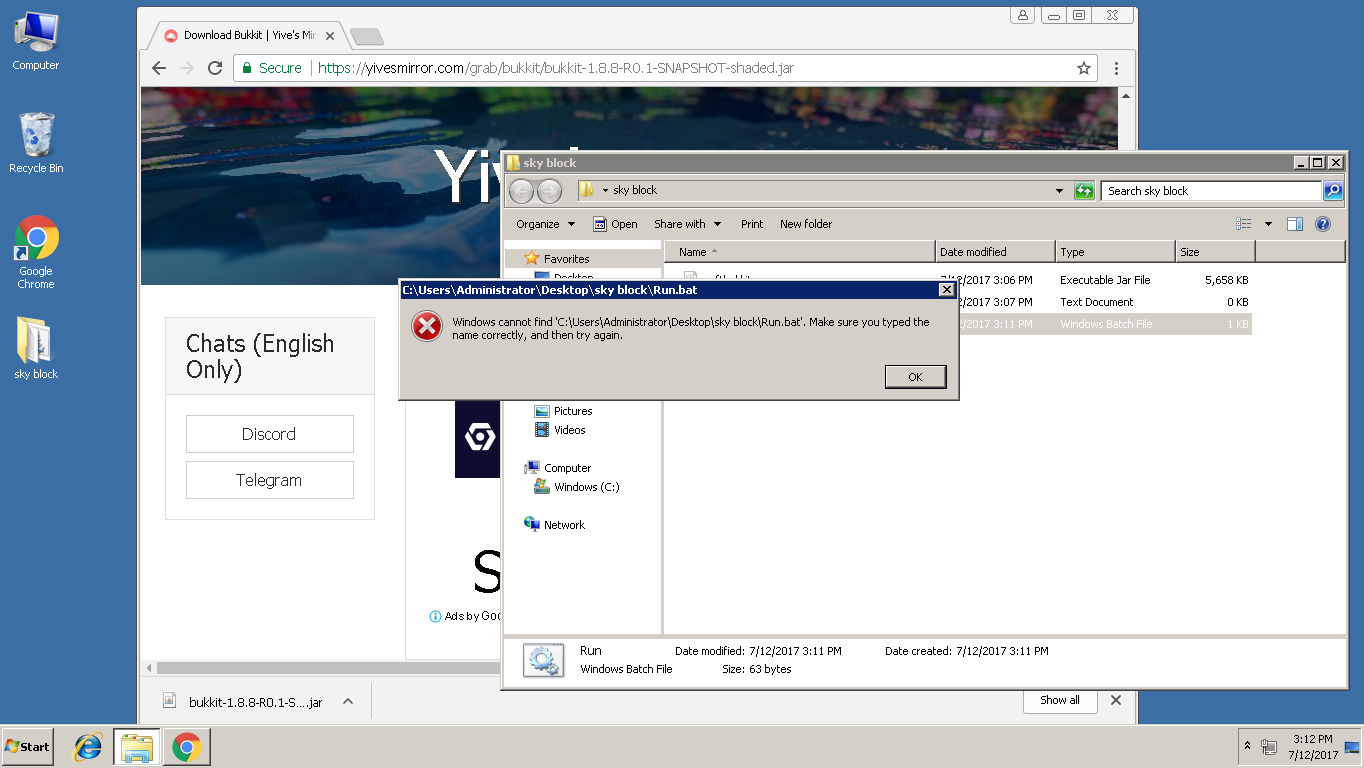Viewport: 1364px width, 768px height.
Task: Close the Run.bat error dialog
Action: (946, 290)
